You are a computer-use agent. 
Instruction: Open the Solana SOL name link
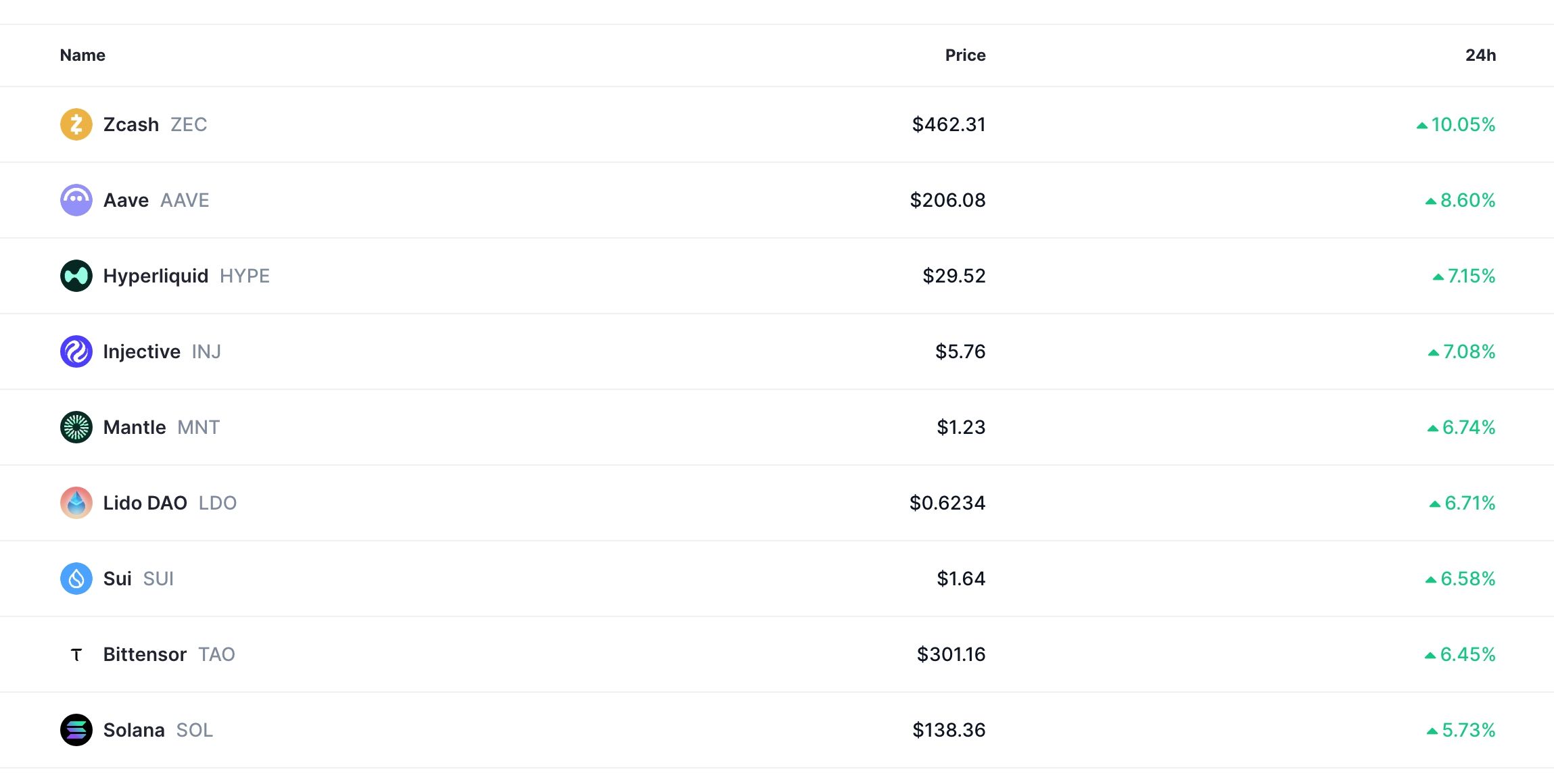[x=158, y=730]
